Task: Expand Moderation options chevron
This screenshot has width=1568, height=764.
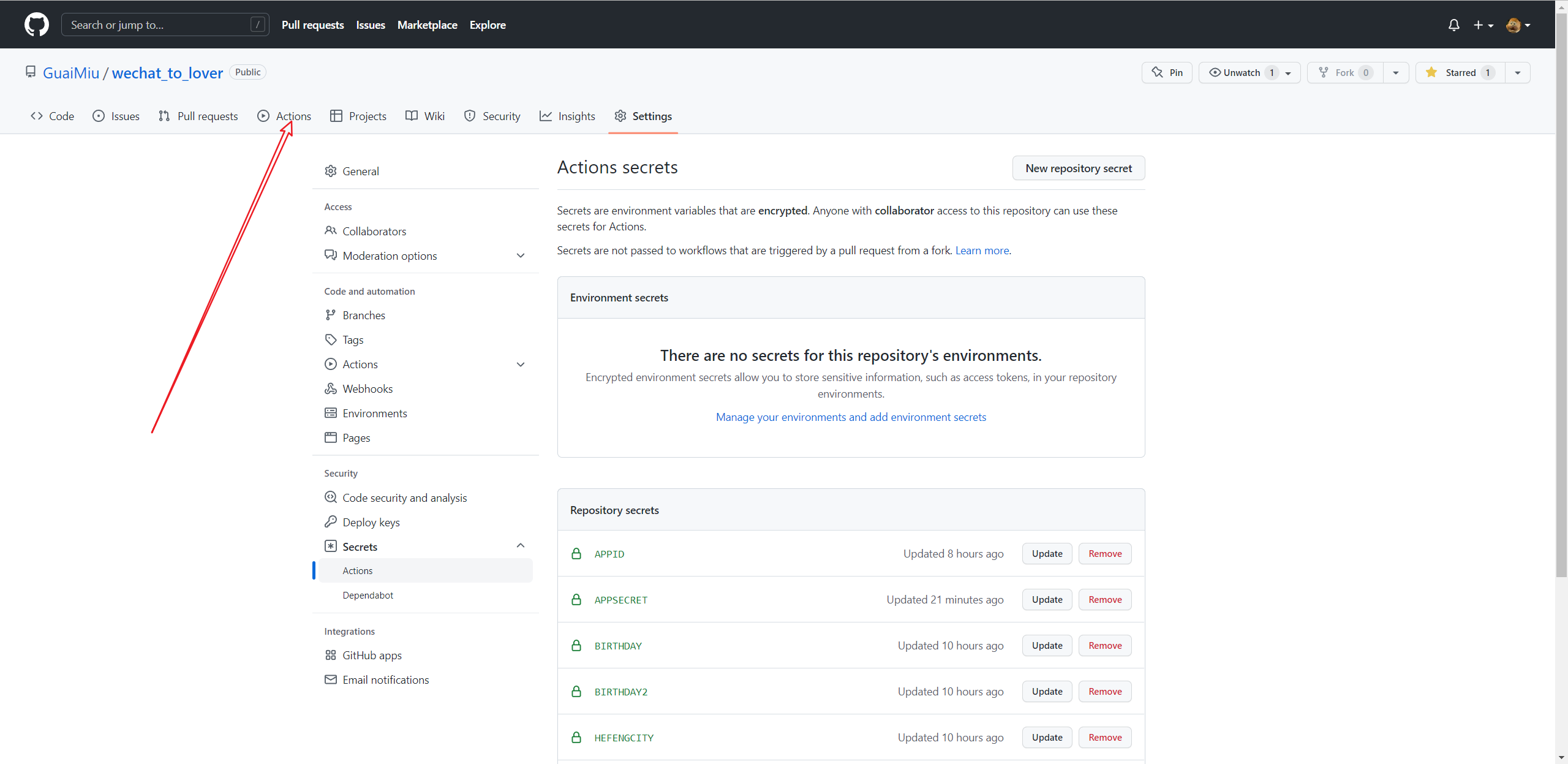Action: pyautogui.click(x=521, y=255)
